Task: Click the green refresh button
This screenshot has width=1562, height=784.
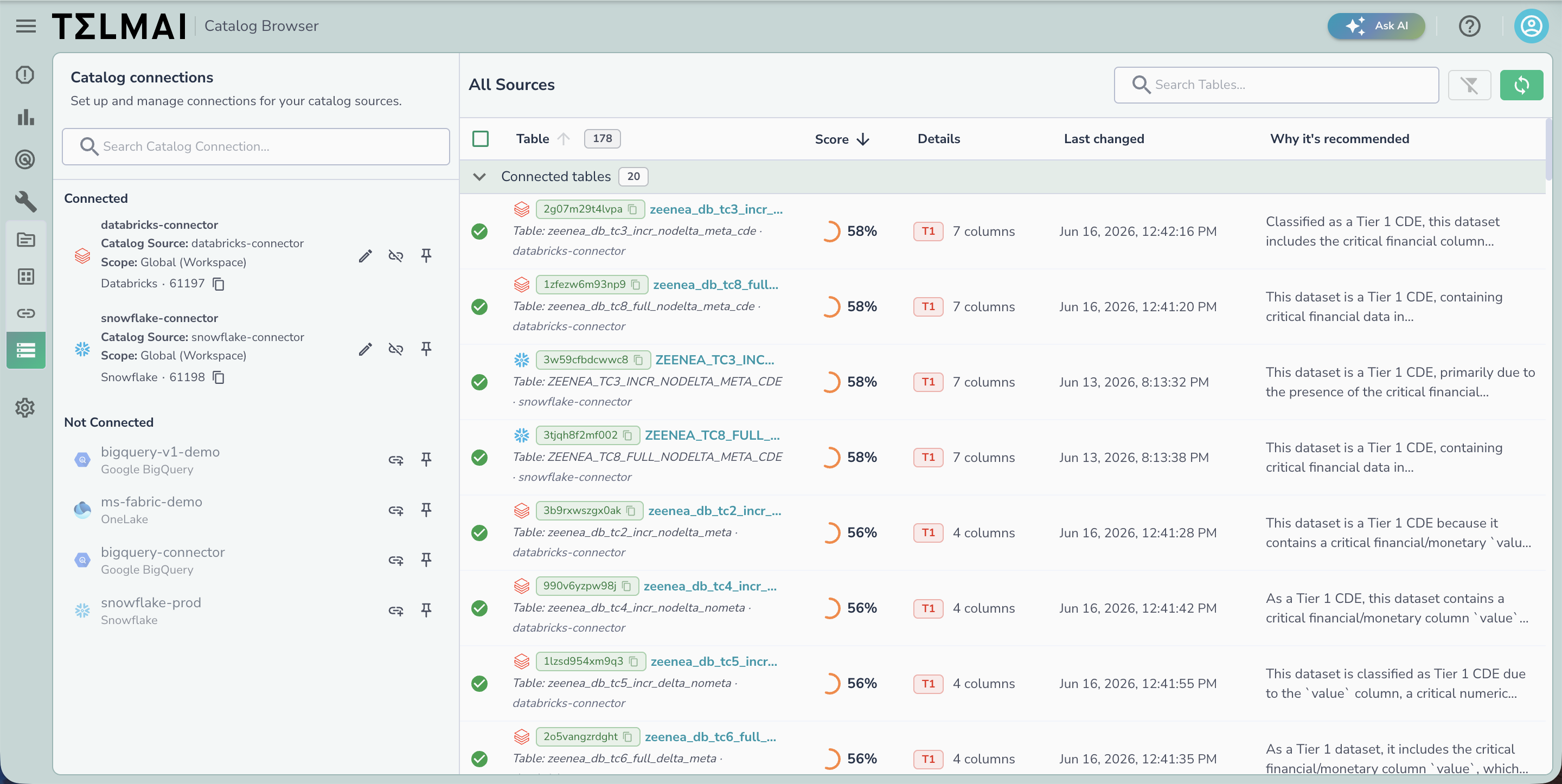Action: 1521,85
